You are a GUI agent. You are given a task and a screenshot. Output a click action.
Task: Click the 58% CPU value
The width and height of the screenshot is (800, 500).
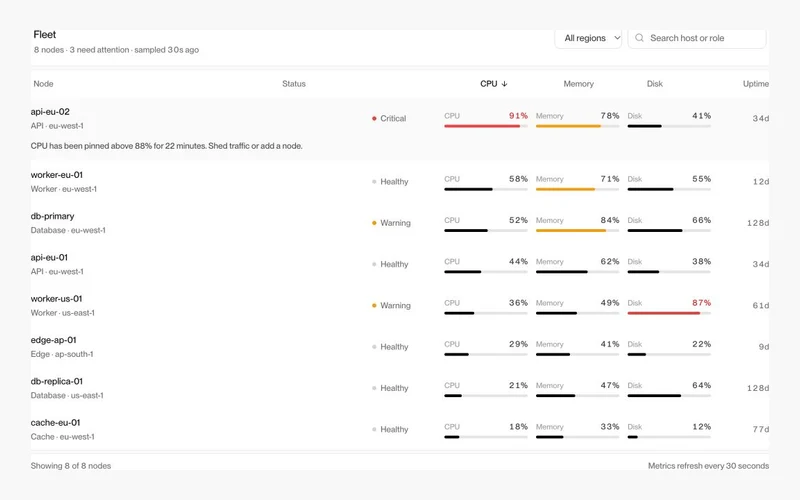click(518, 179)
